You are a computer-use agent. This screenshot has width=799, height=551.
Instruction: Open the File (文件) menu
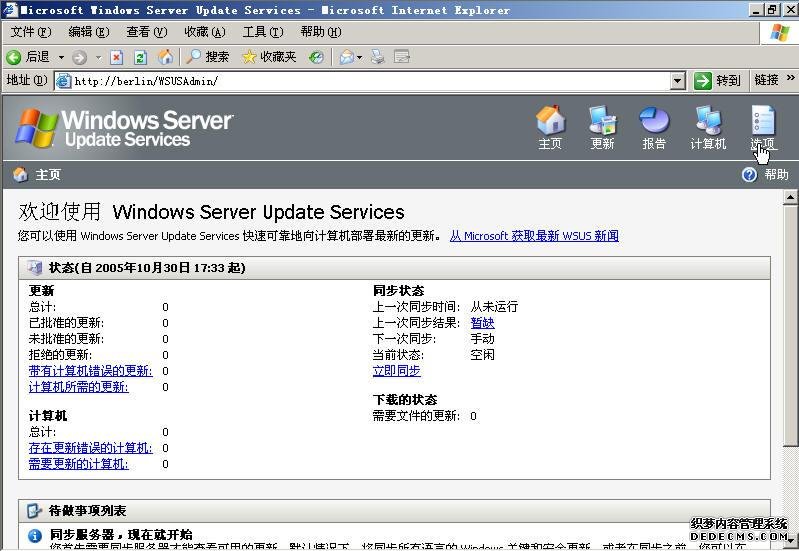click(x=31, y=32)
